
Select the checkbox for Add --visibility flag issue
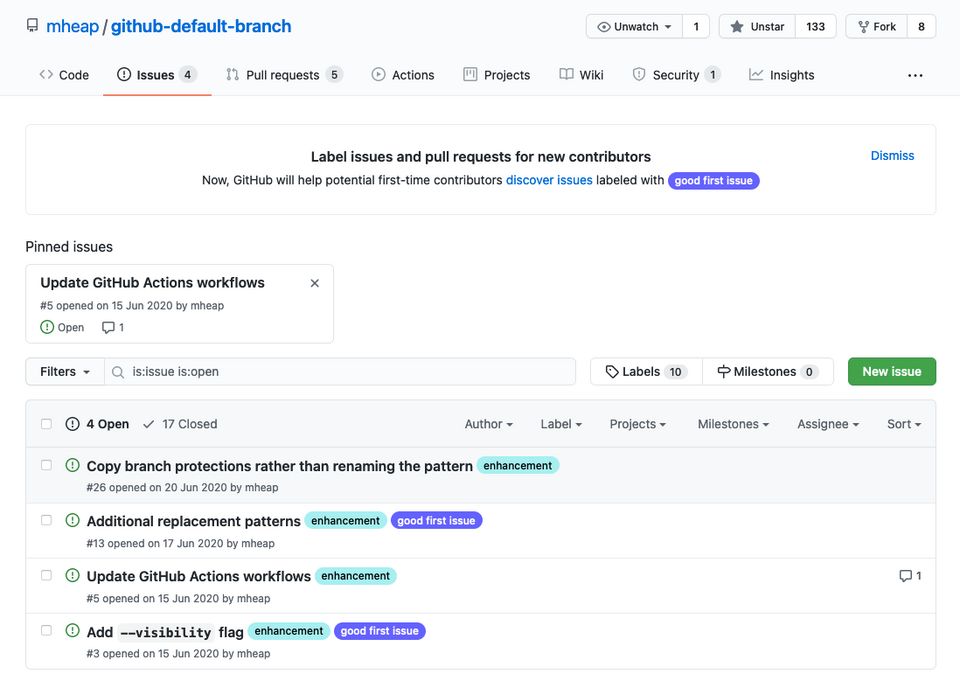(46, 630)
